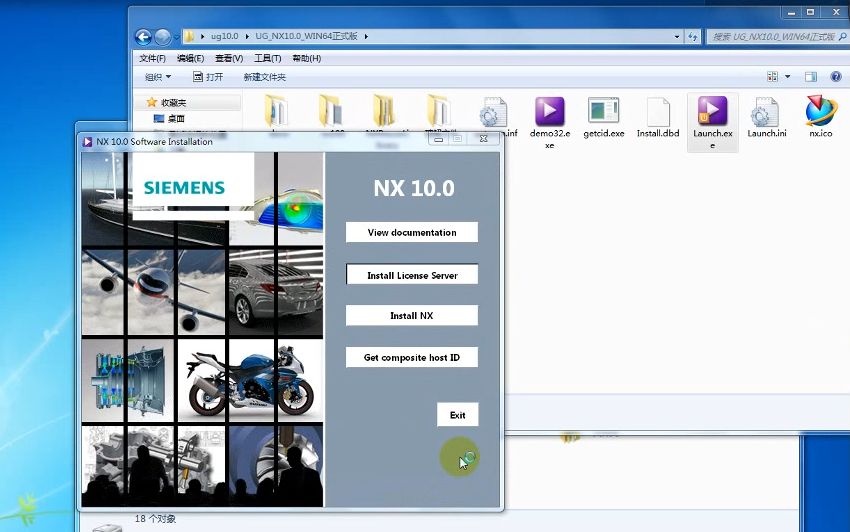Select the first folder icon in Explorer

click(276, 111)
